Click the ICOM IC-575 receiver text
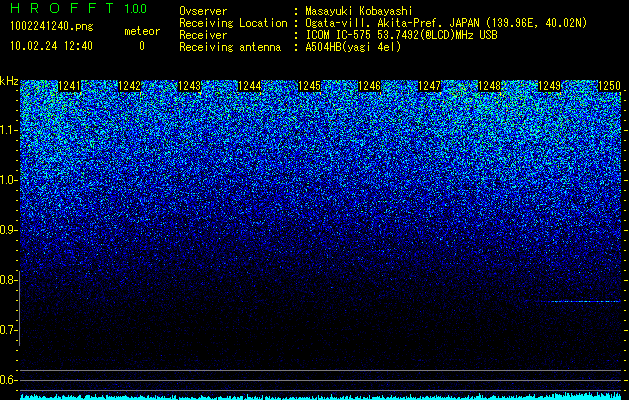Screen dimensions: 629x400 [401, 35]
